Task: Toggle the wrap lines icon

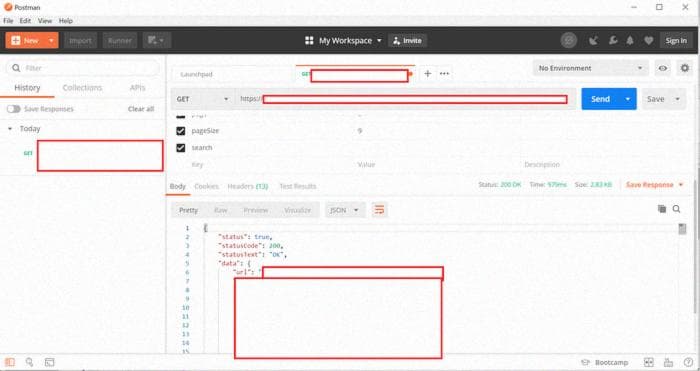Action: [x=379, y=210]
